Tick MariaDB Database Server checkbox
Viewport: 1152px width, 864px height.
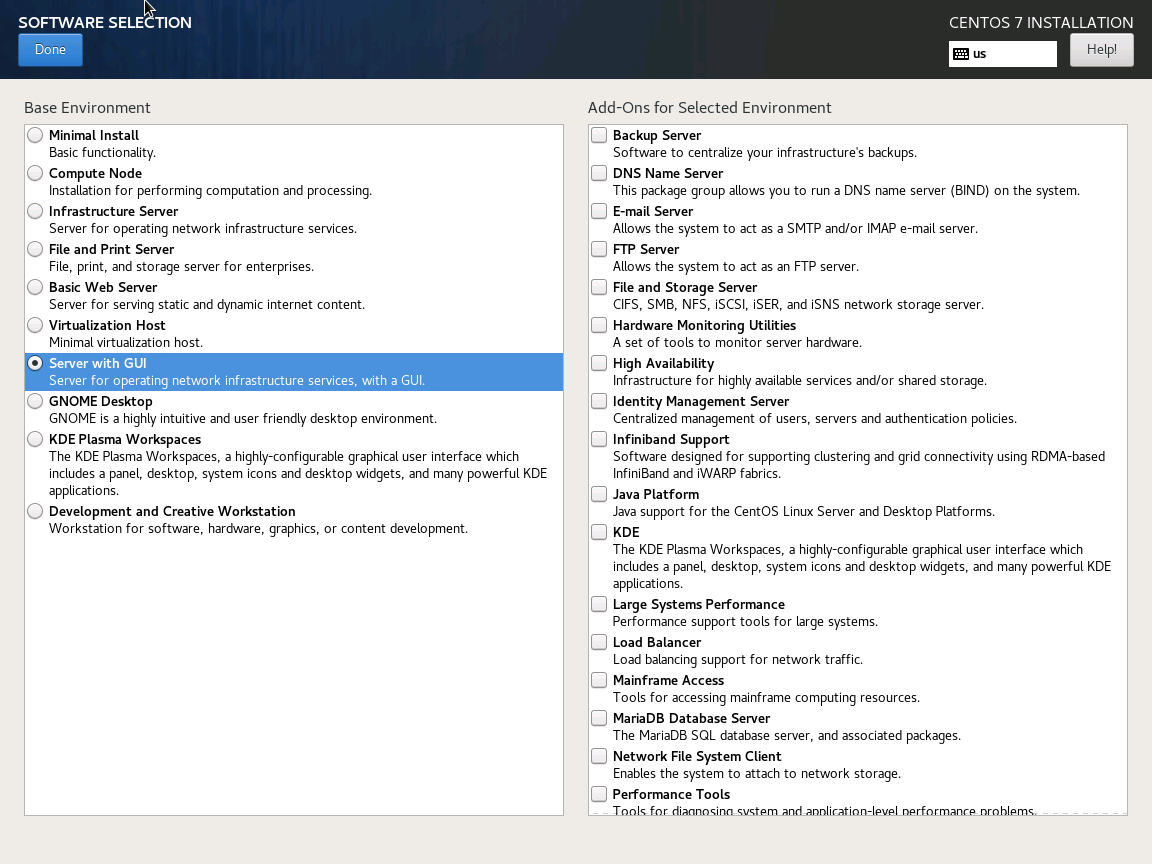[599, 719]
